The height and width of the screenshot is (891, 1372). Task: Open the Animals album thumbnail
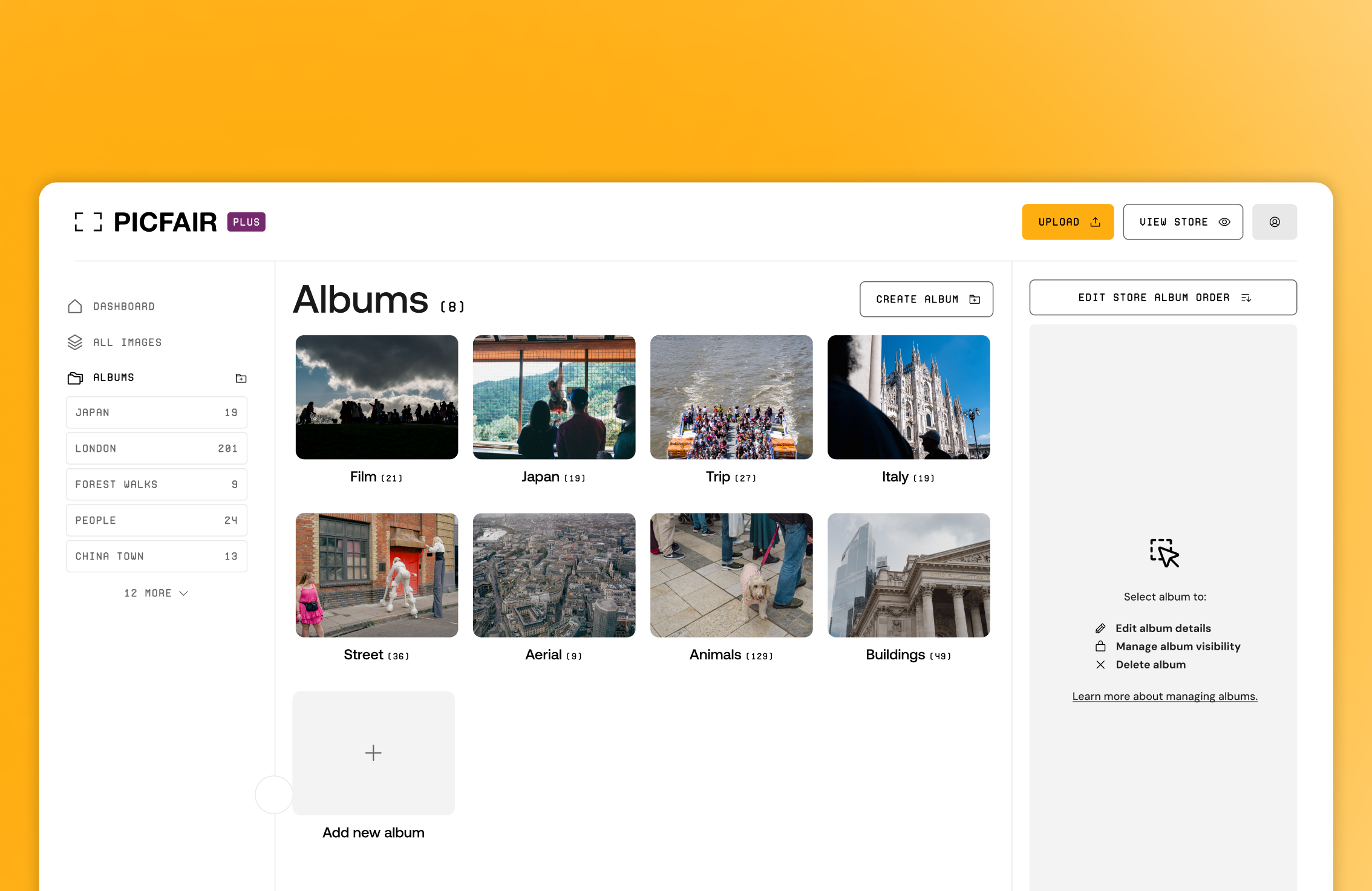[731, 575]
